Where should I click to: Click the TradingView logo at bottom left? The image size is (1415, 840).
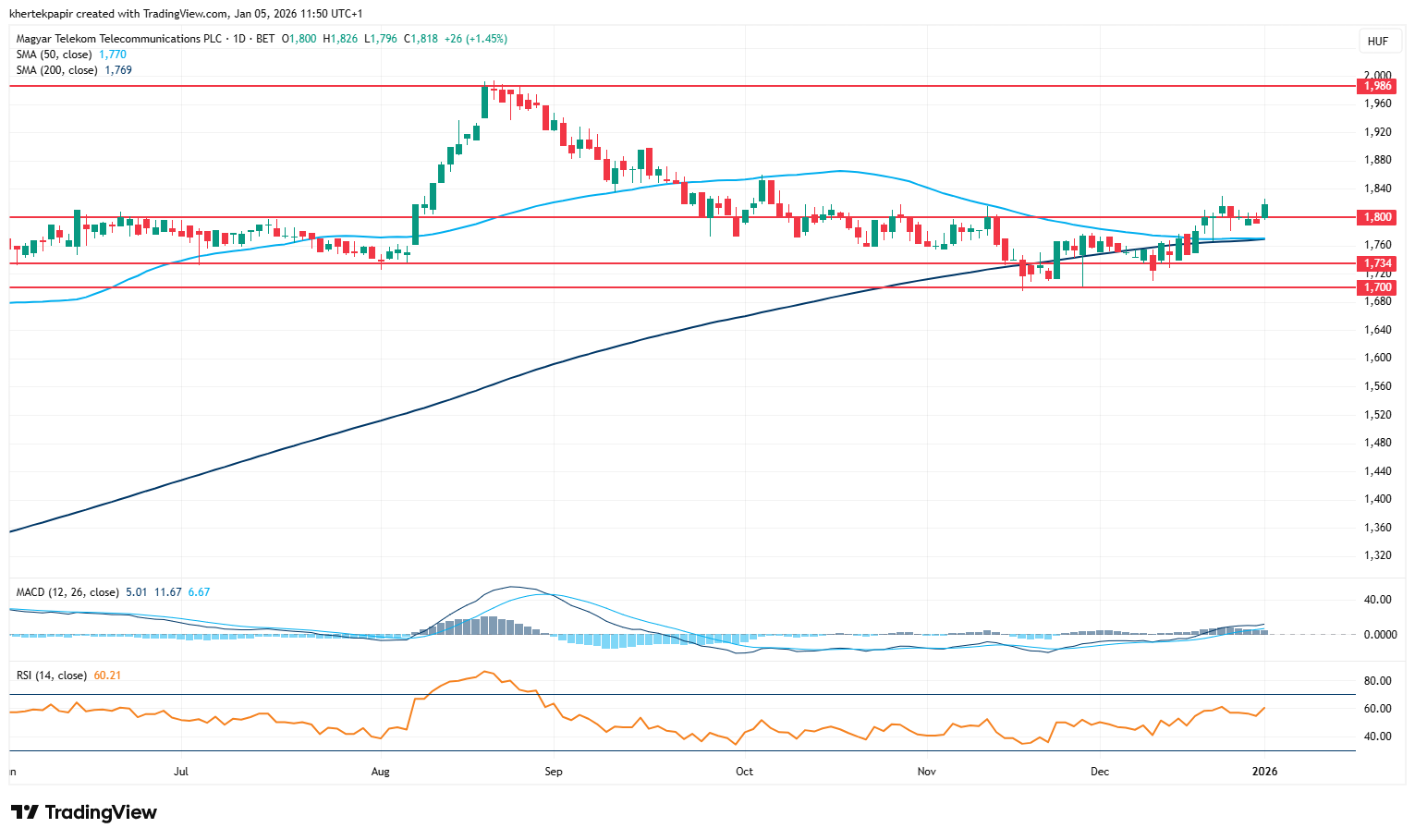(x=84, y=812)
